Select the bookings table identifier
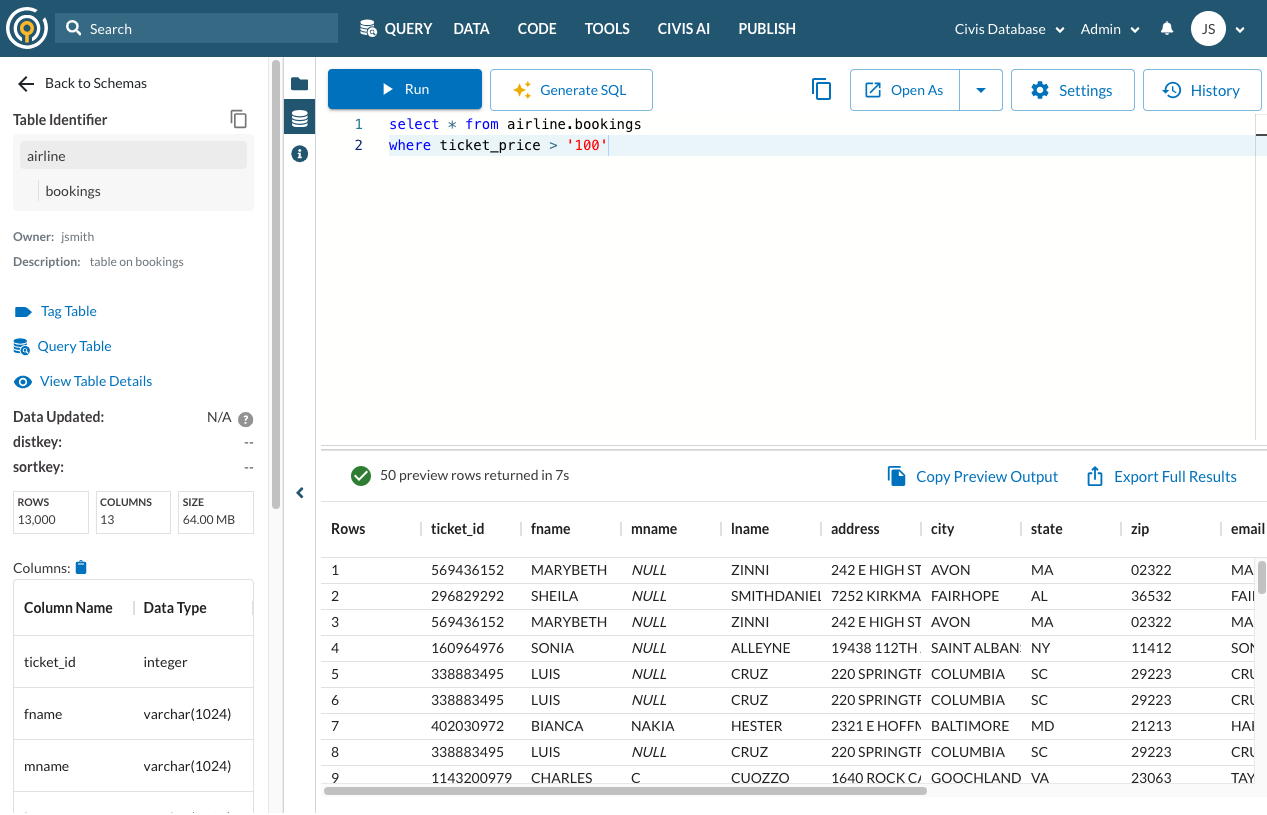Viewport: 1267px width, 815px height. pyautogui.click(x=73, y=191)
